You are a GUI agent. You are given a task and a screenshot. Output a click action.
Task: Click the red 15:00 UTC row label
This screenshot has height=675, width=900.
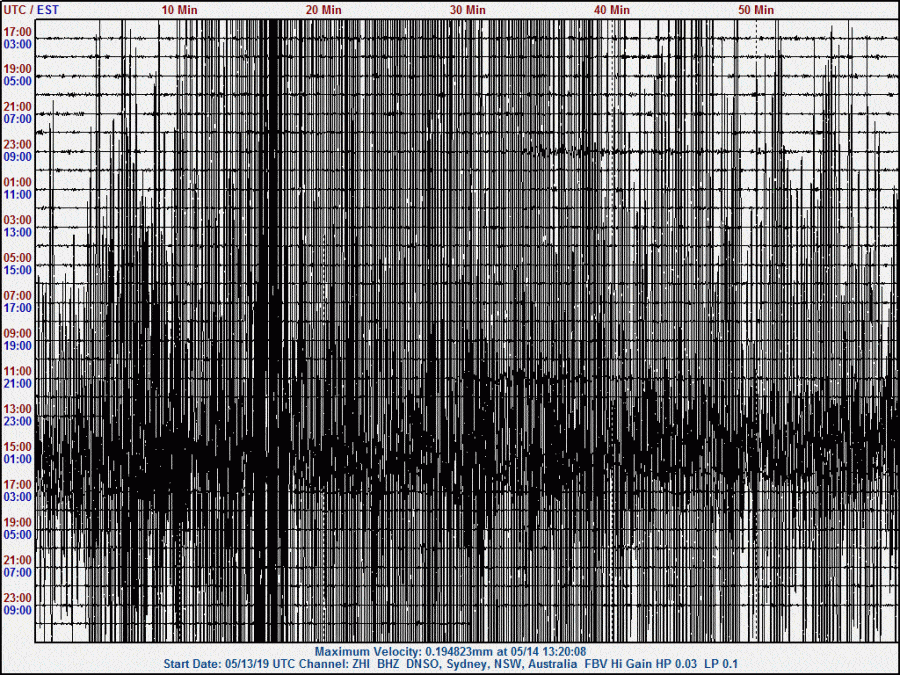tap(18, 447)
